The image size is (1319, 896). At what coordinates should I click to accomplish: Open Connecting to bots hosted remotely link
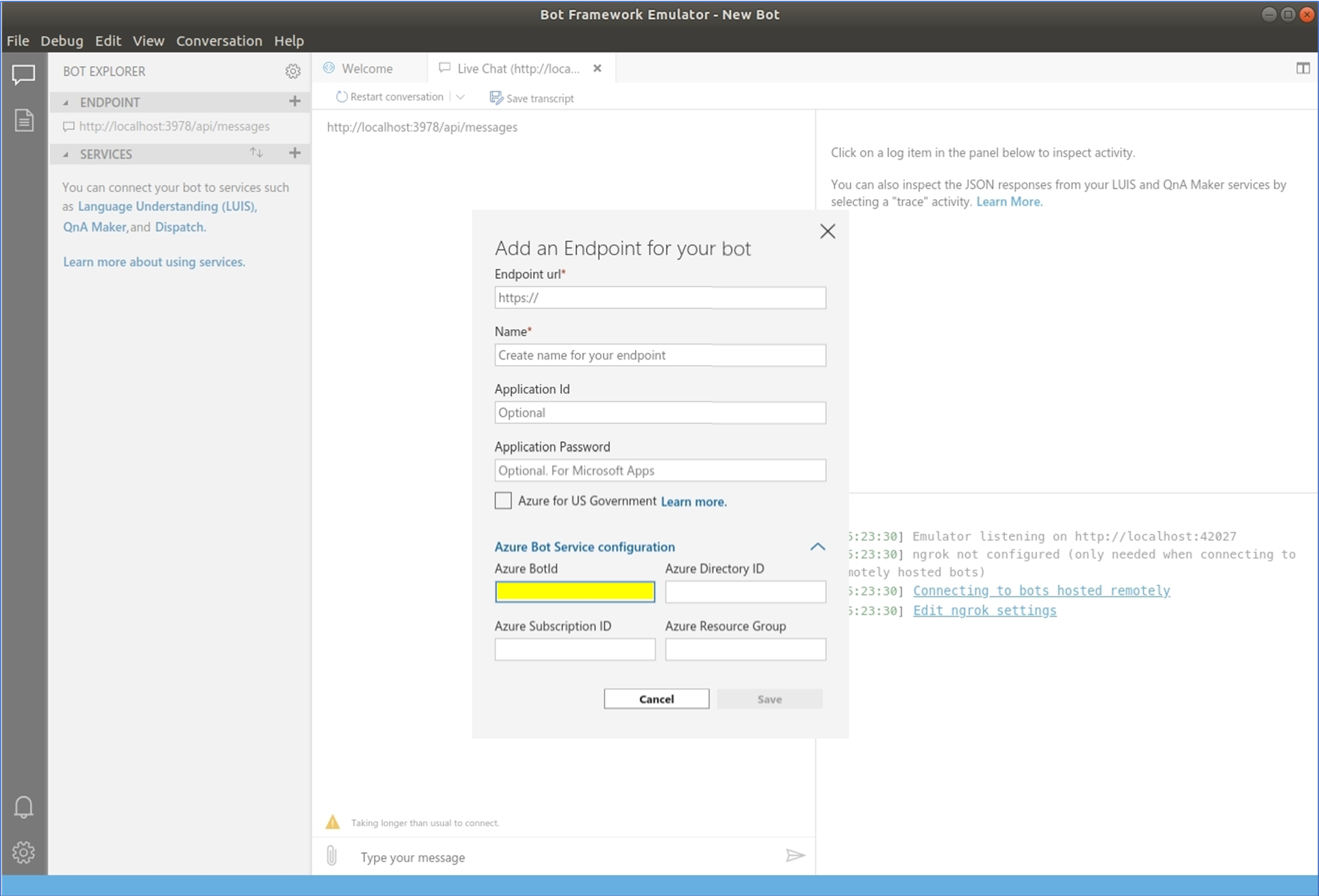[1041, 591]
